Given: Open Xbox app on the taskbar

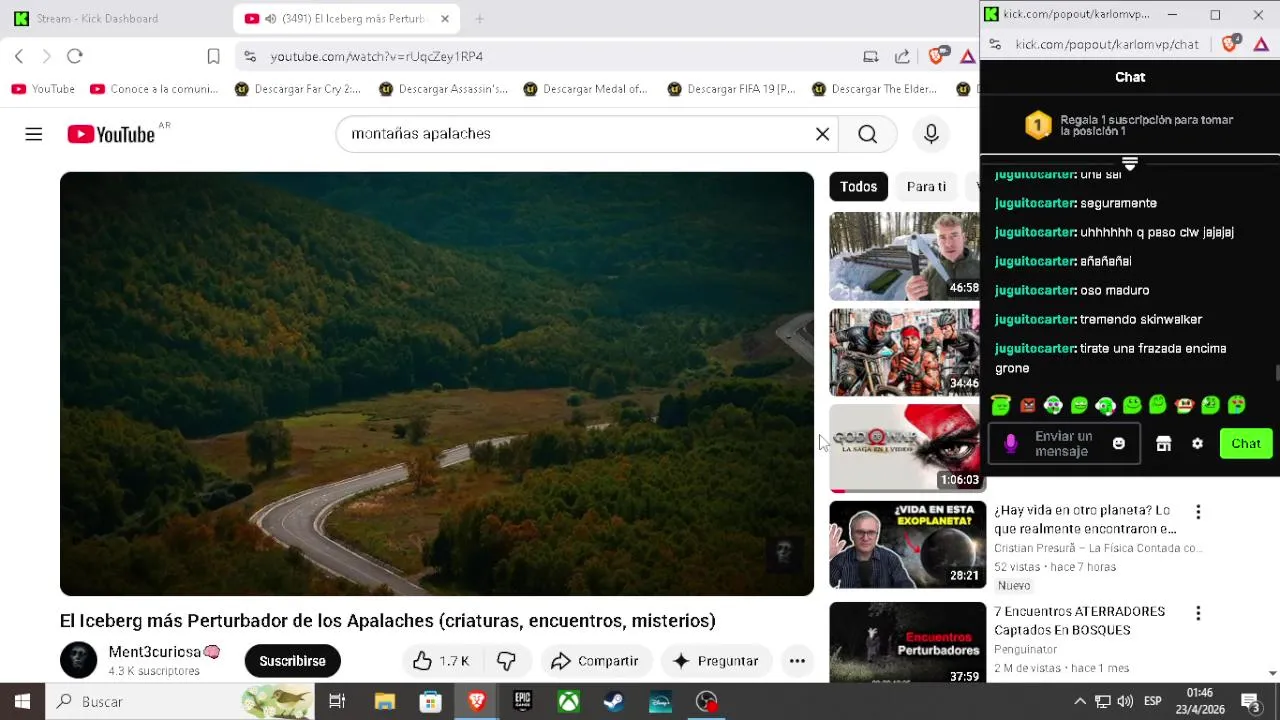Looking at the screenshot, I should 568,702.
